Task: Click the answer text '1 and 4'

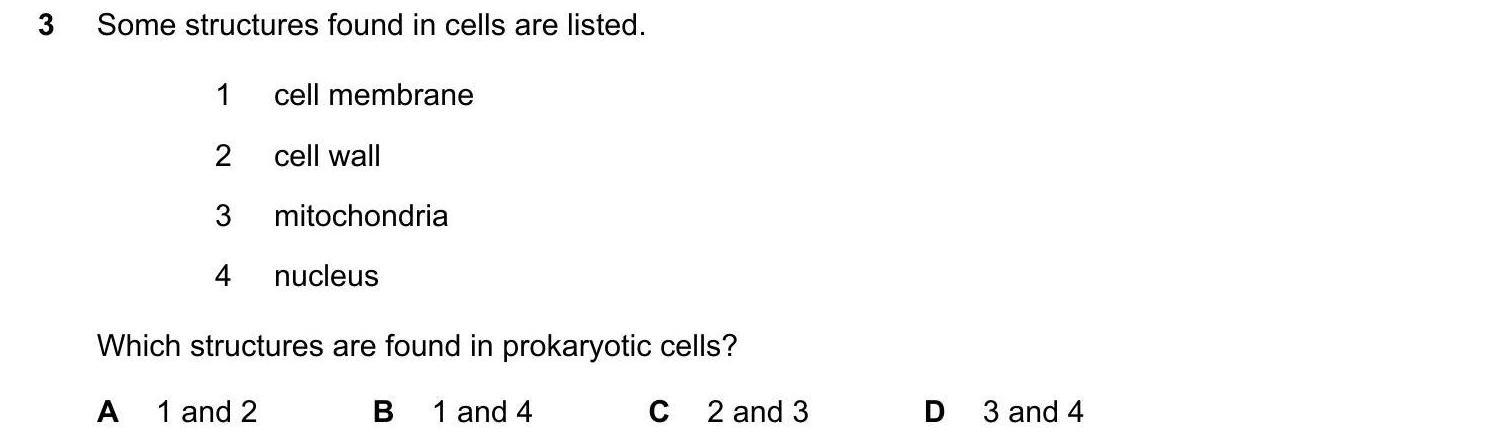Action: click(482, 412)
